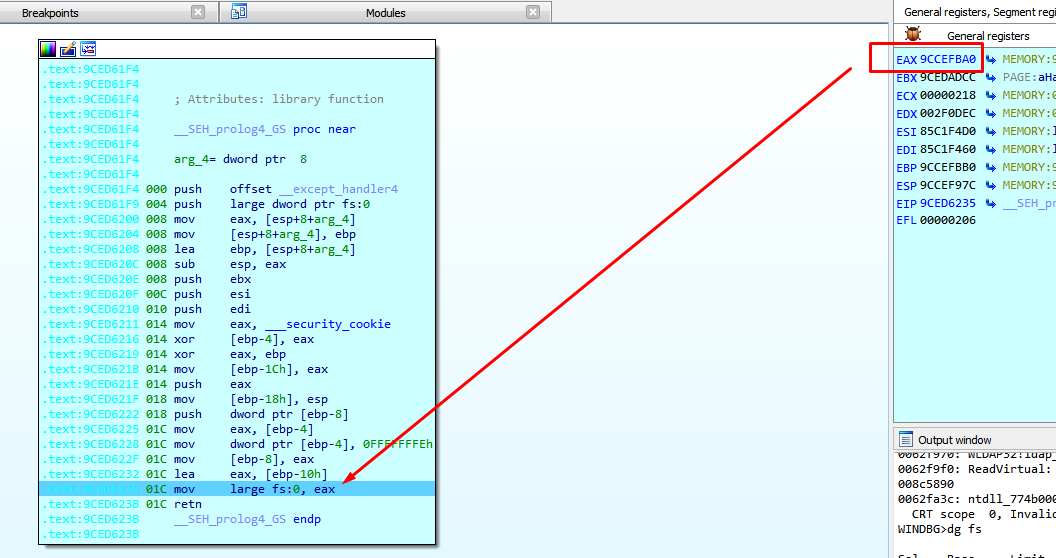Click the Output window document icon
This screenshot has height=558, width=1056.
click(906, 439)
